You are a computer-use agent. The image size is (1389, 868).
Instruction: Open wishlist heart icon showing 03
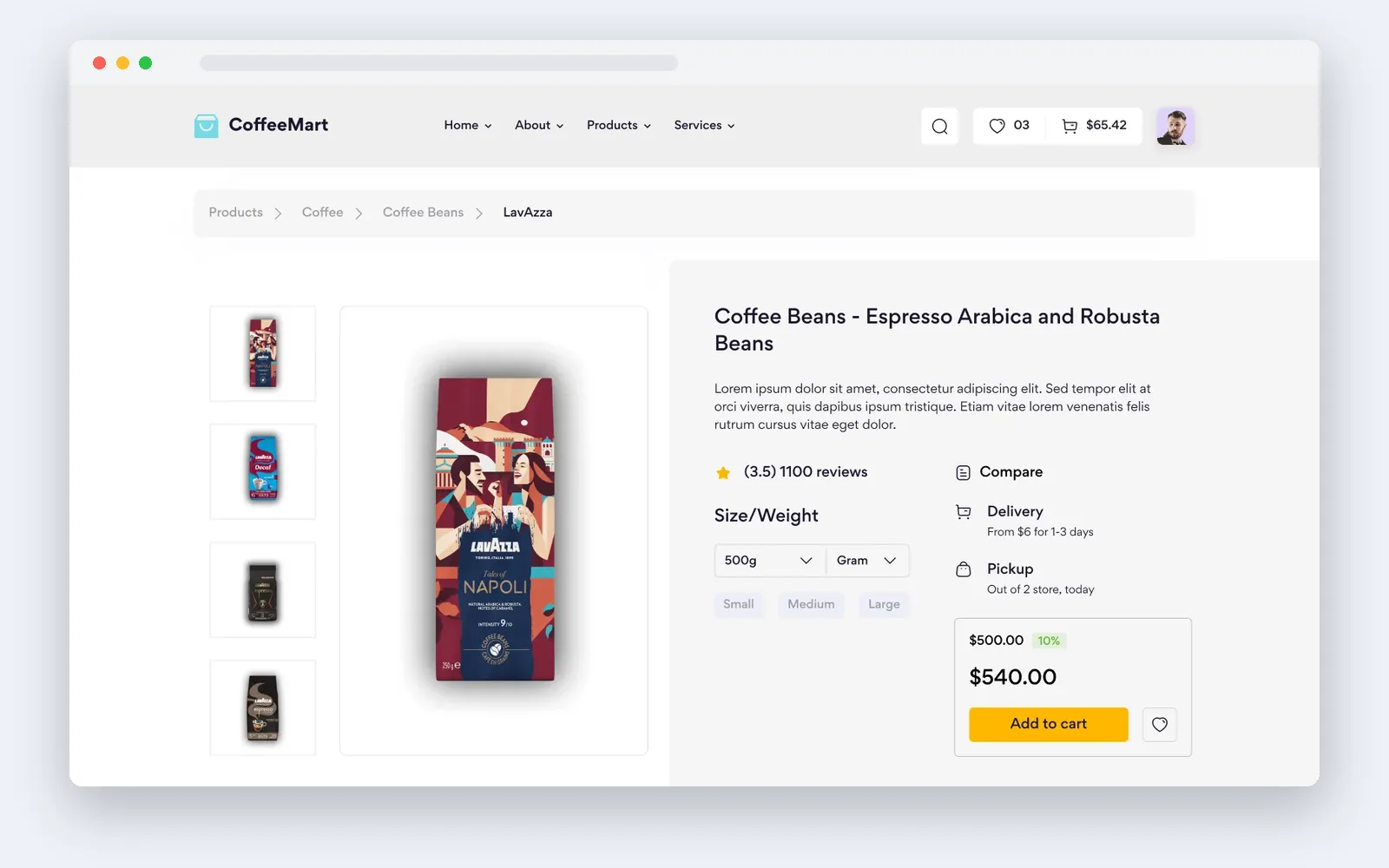997,126
